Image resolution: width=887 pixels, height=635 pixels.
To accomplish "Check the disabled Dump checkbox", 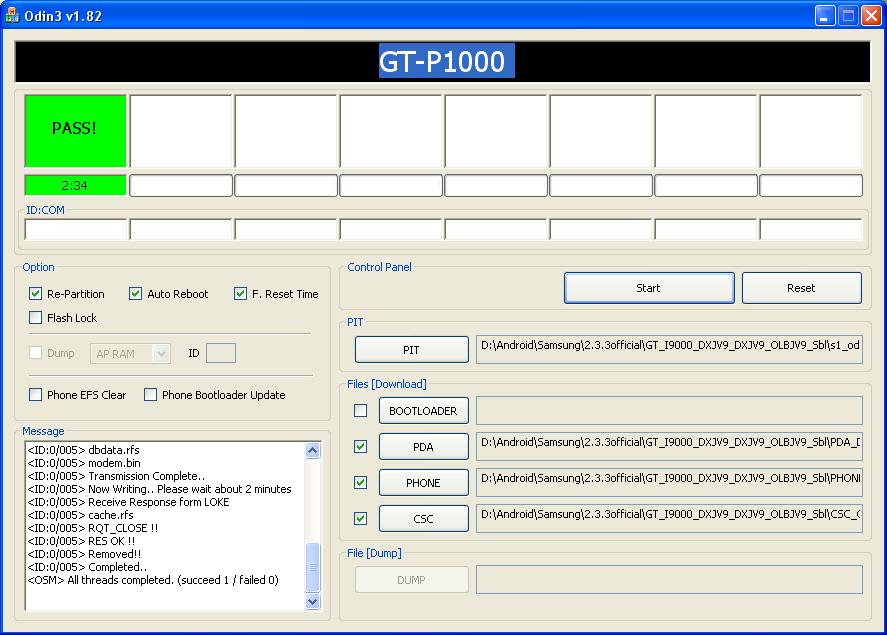I will click(x=35, y=353).
